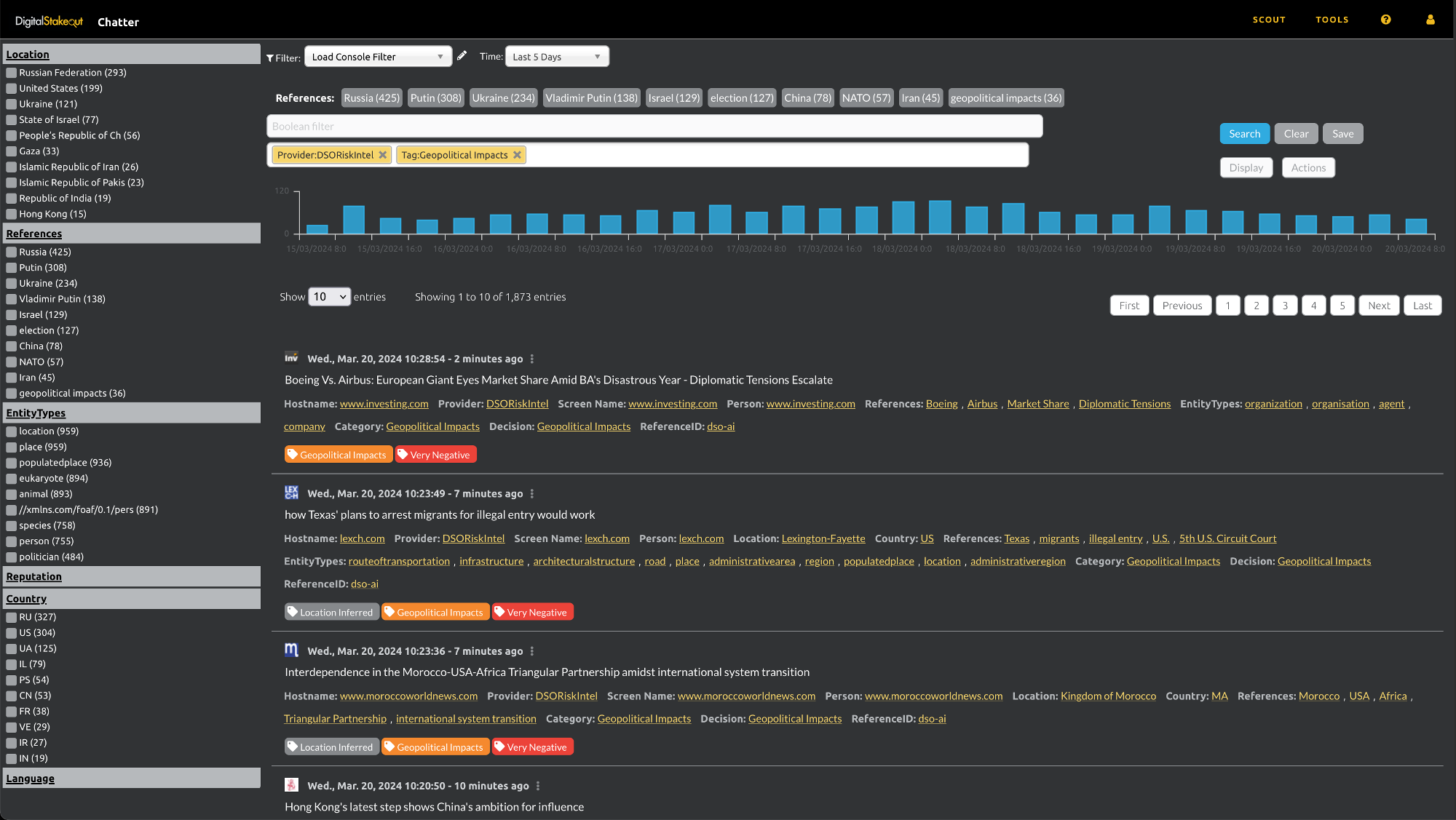Enable the politician entity type checkbox
The height and width of the screenshot is (820, 1456).
click(12, 557)
